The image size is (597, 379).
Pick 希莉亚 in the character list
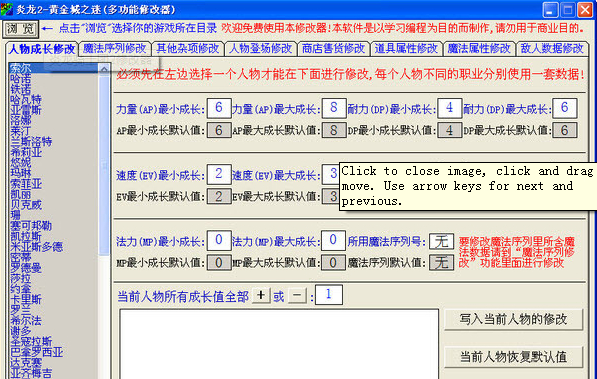26,152
